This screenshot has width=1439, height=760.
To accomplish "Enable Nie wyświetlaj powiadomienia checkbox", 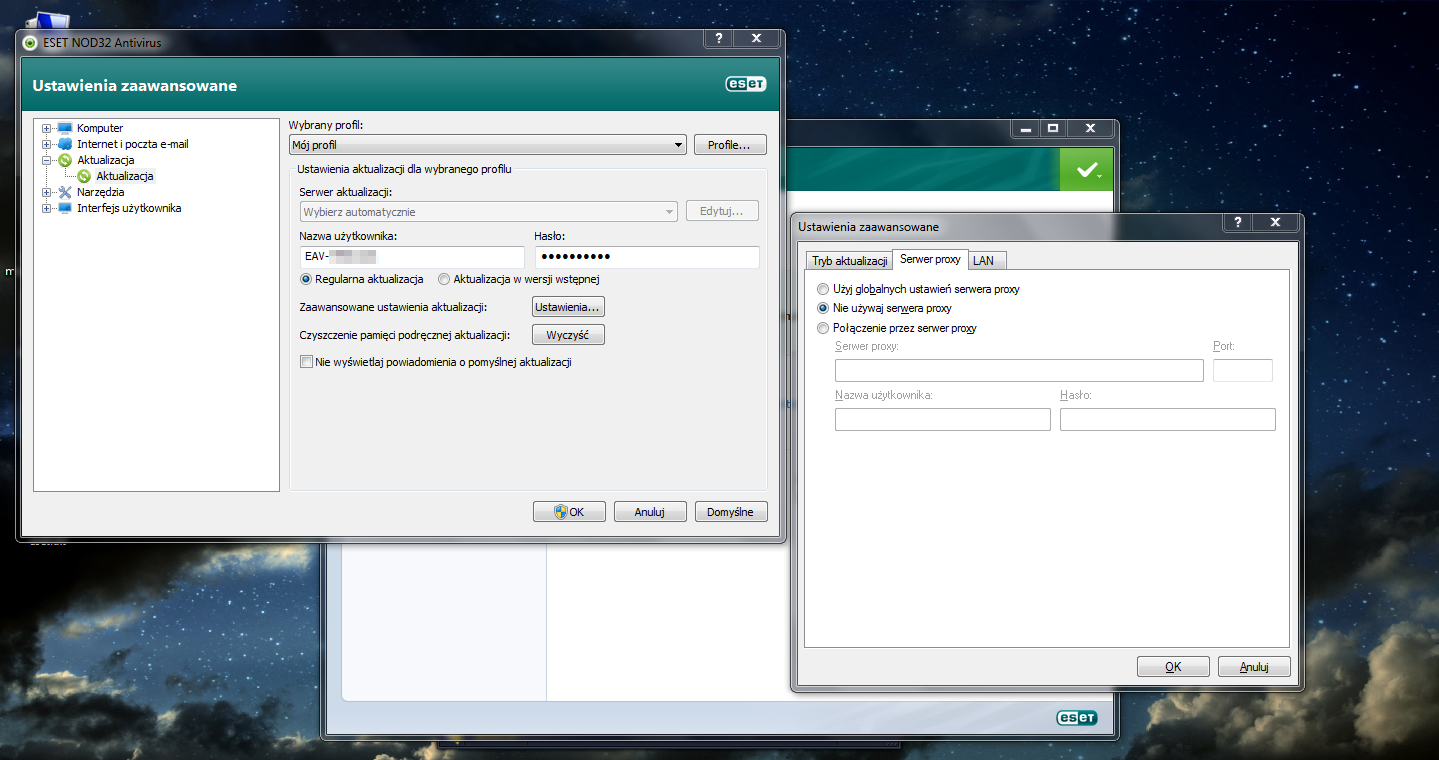I will click(x=306, y=362).
